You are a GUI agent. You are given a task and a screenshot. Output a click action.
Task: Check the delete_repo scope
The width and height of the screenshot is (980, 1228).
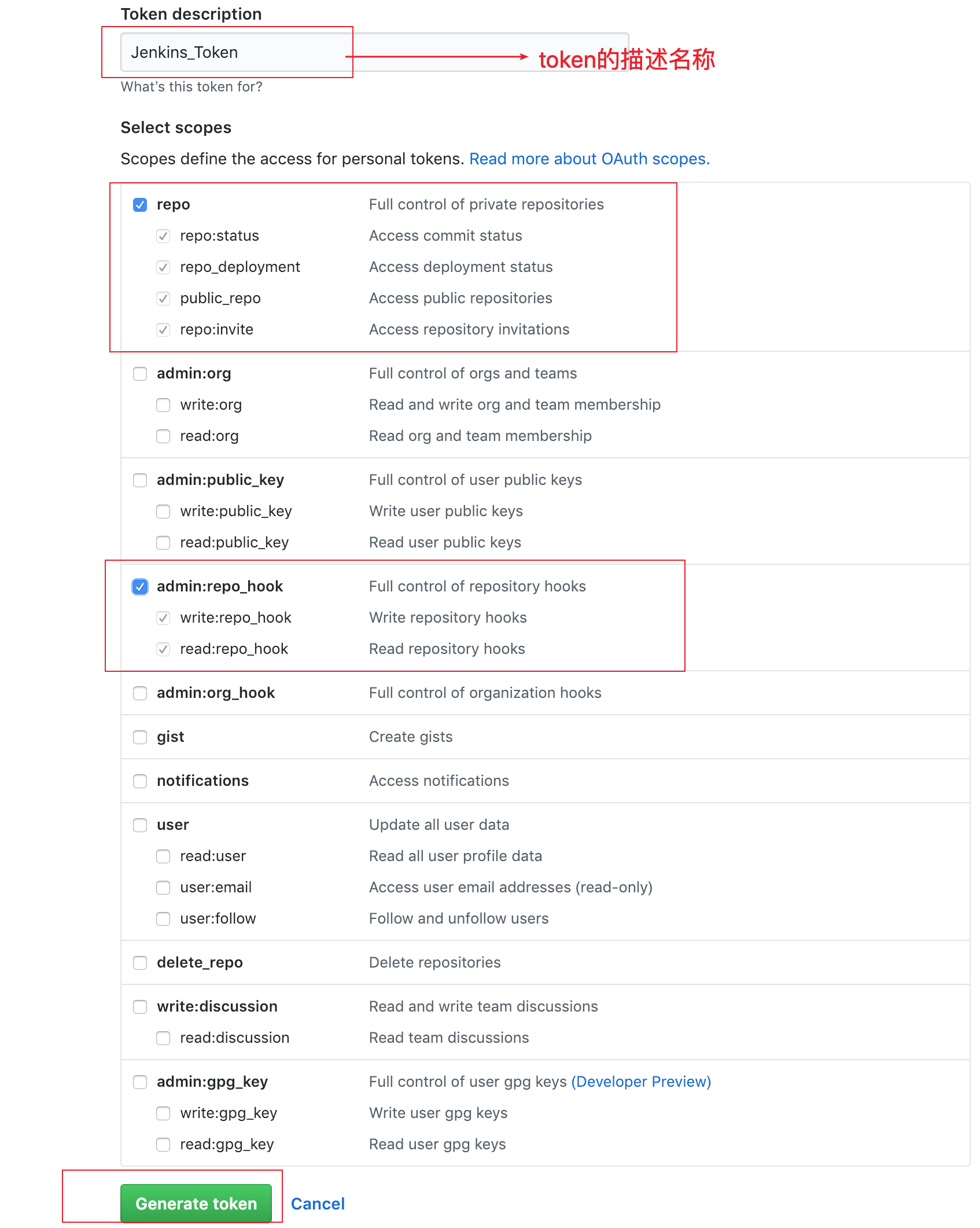coord(140,963)
